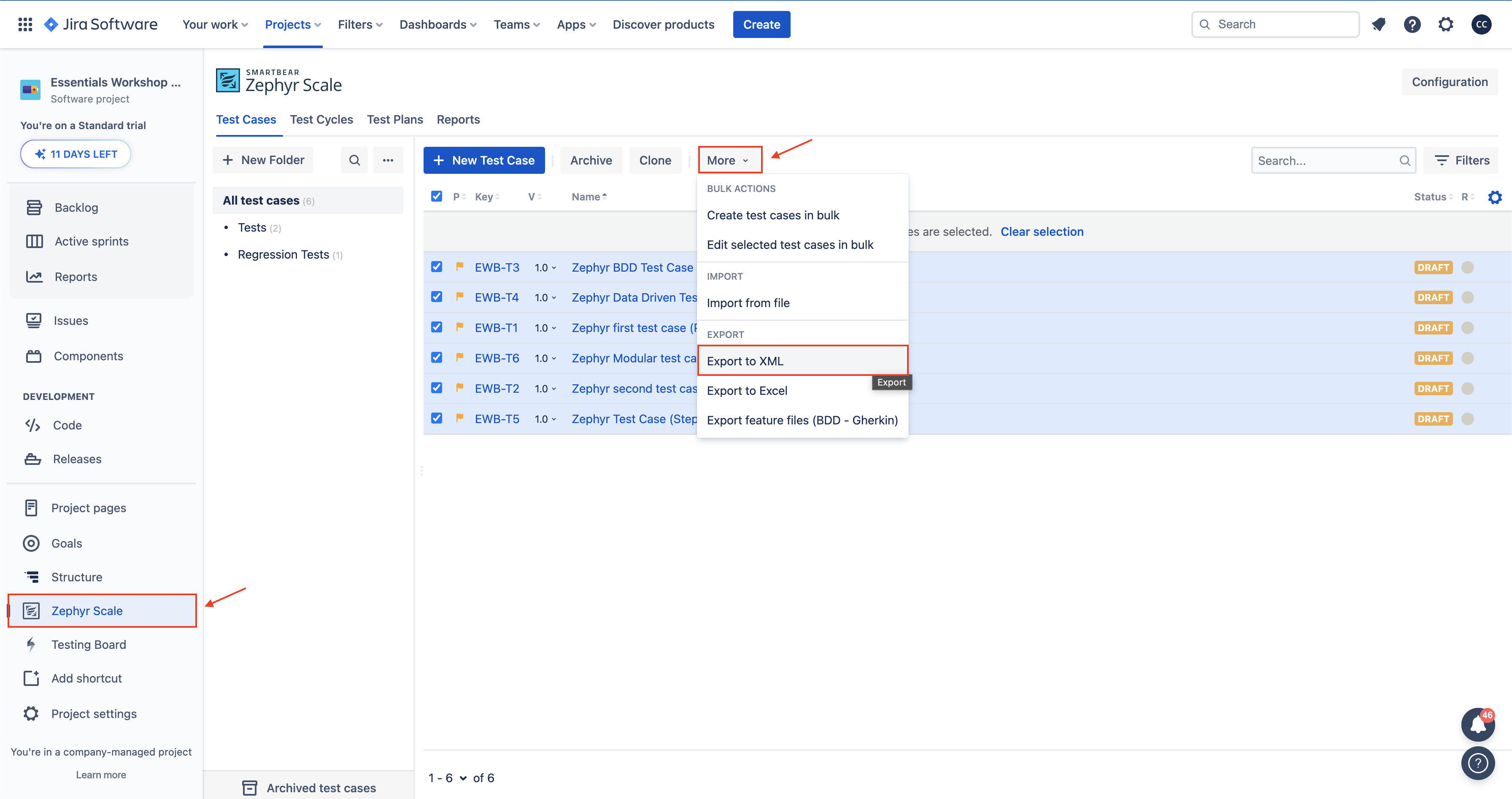Open Archived test cases

click(x=309, y=788)
